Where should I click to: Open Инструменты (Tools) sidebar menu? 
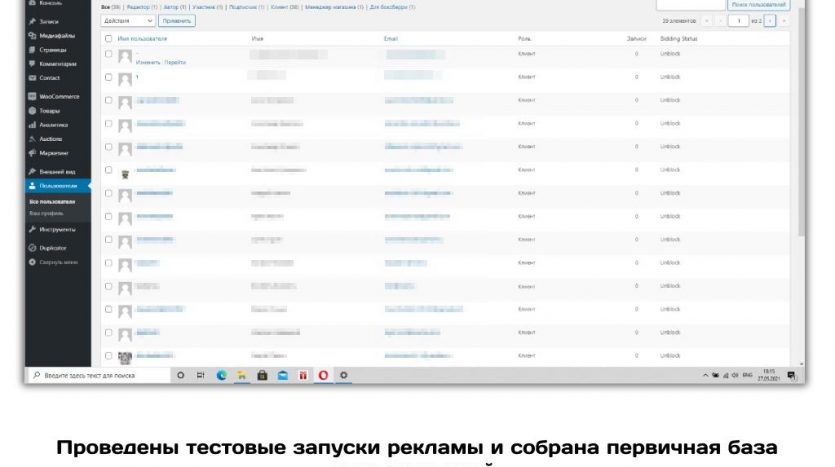point(57,229)
